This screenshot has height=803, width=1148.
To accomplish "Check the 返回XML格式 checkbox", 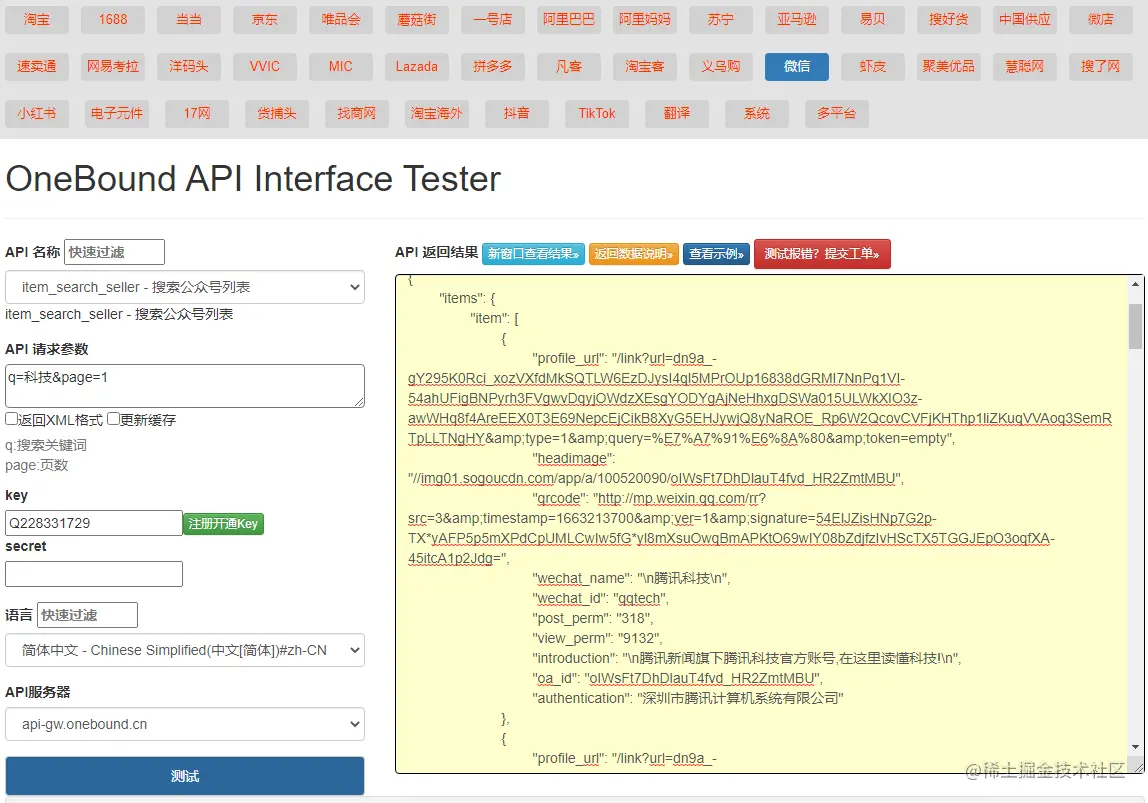I will pyautogui.click(x=11, y=419).
